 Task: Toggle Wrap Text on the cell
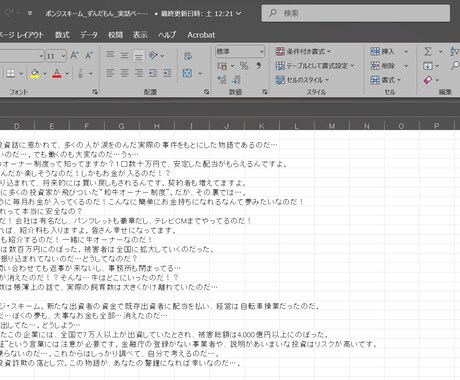(188, 55)
